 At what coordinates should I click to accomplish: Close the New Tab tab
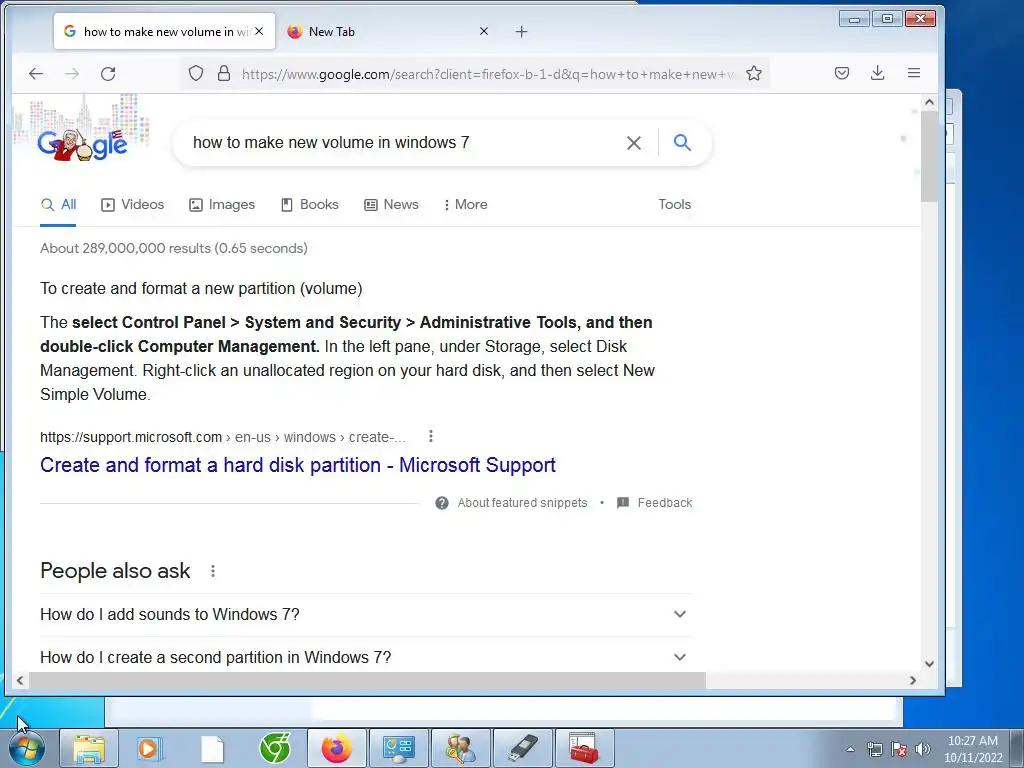[x=484, y=31]
